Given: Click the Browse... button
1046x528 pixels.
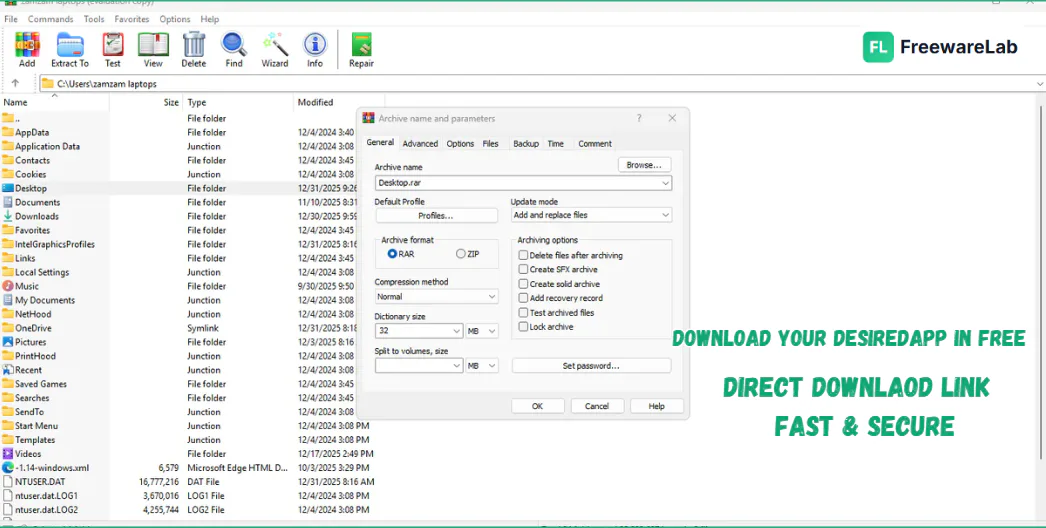Looking at the screenshot, I should pyautogui.click(x=644, y=165).
